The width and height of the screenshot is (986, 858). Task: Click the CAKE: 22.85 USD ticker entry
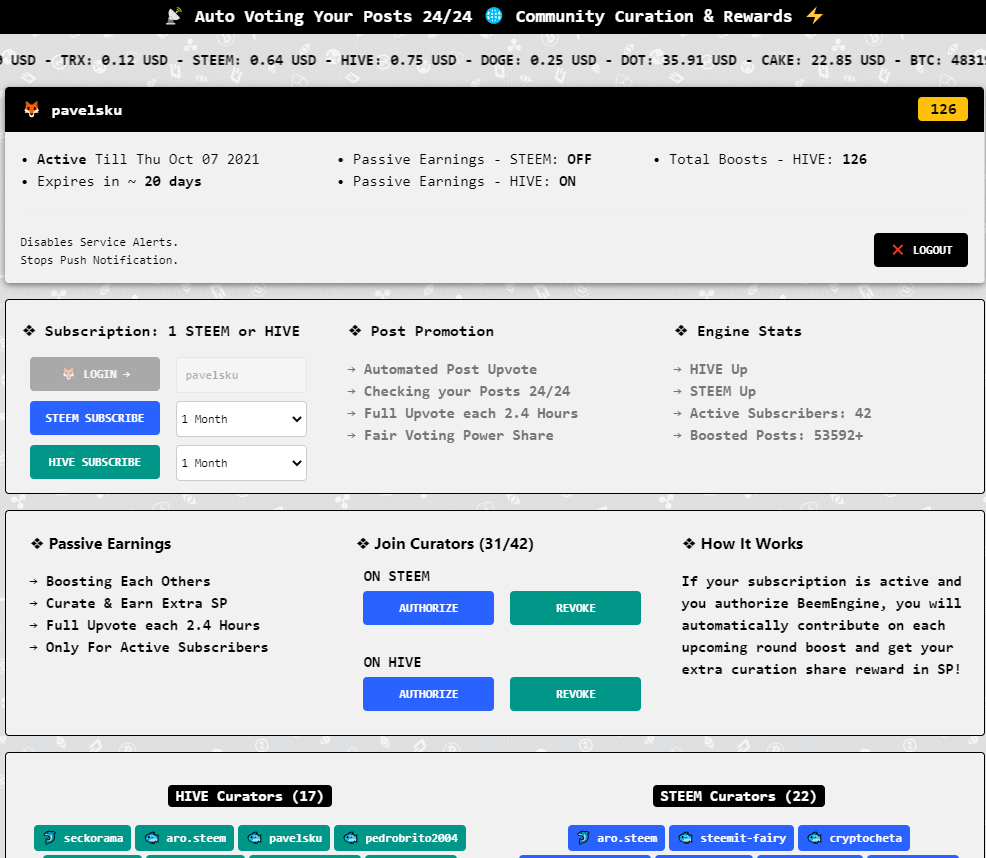click(x=823, y=60)
